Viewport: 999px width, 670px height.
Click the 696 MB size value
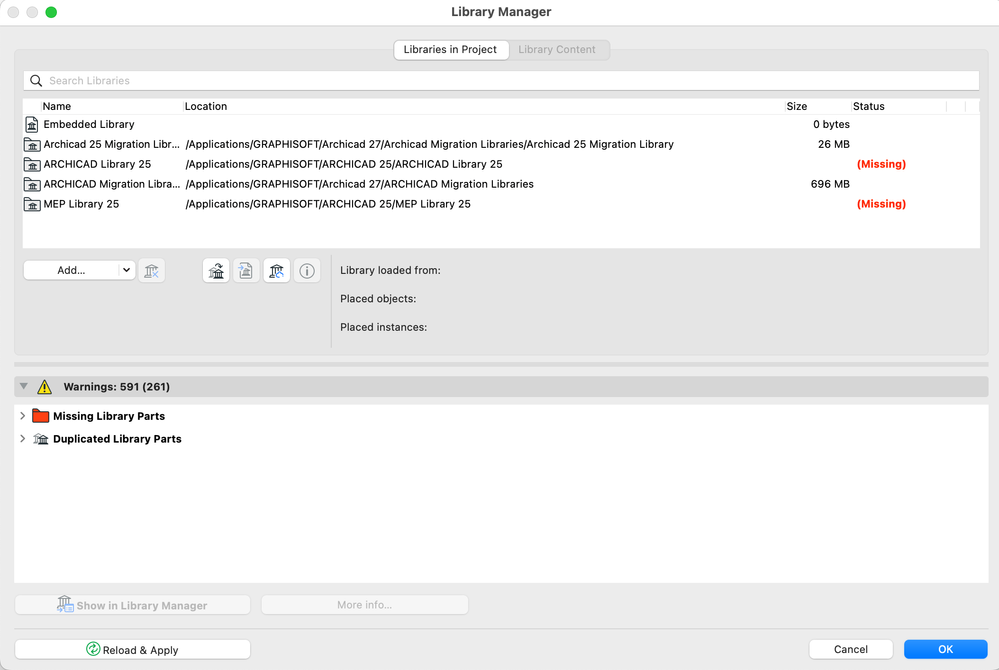pyautogui.click(x=830, y=184)
